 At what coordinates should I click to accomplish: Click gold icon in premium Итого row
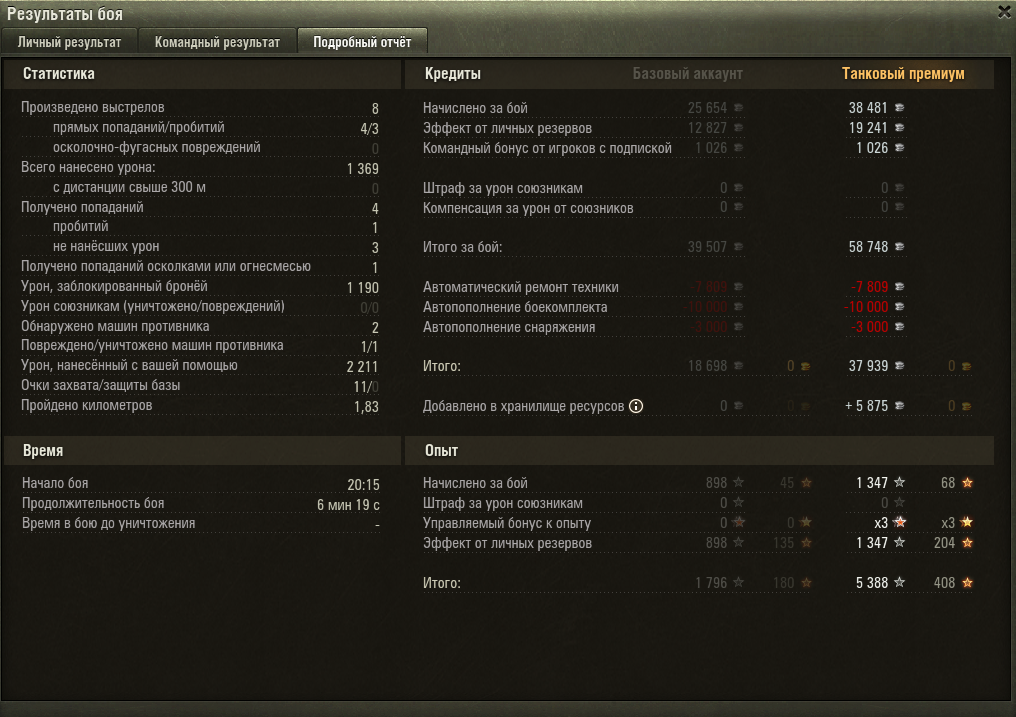point(966,367)
